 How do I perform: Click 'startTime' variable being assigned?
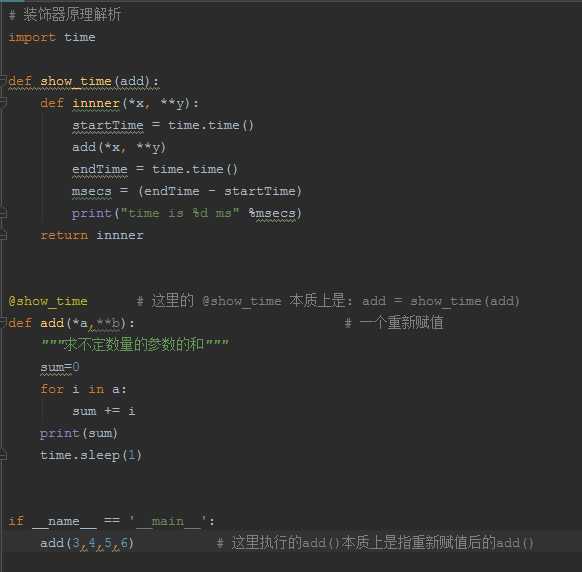[108, 125]
